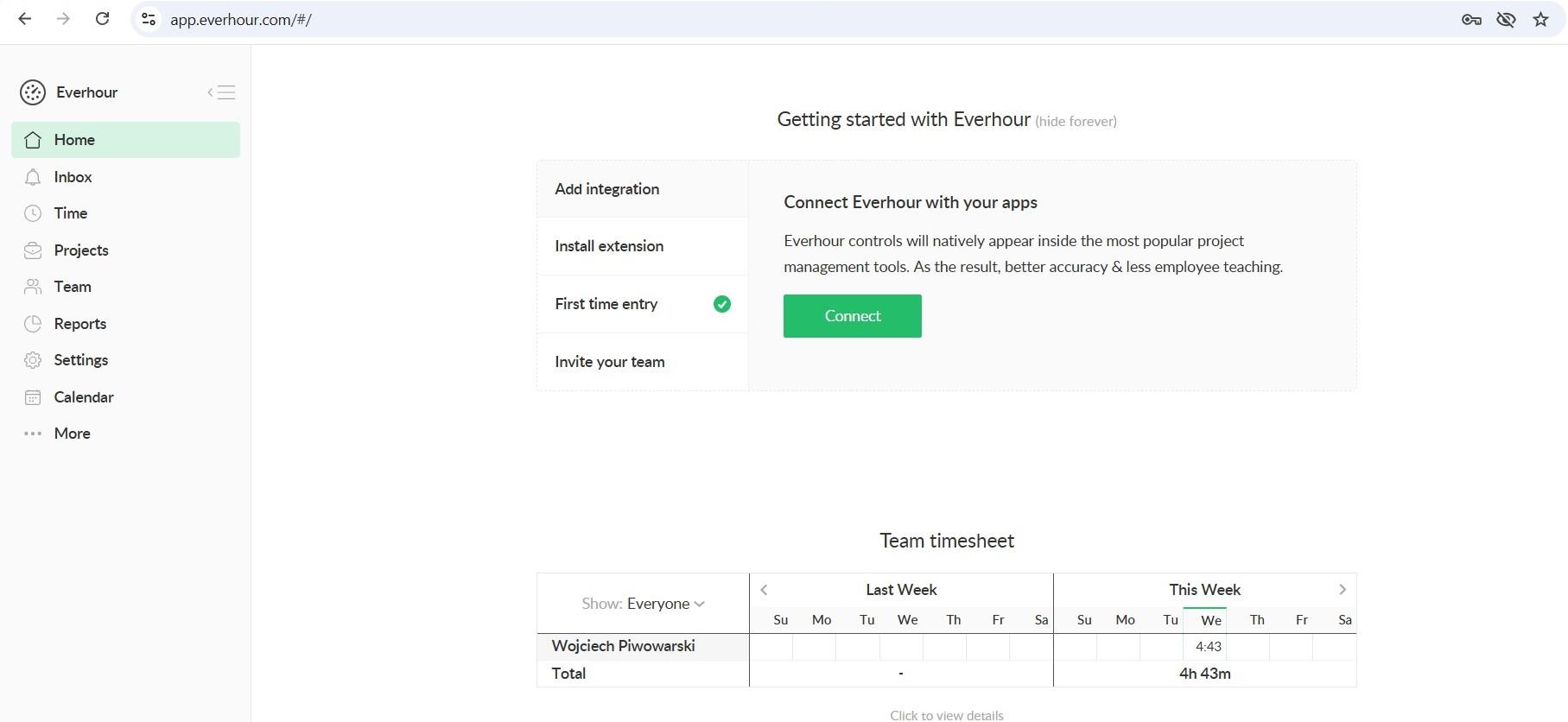Click the This Week header
Image resolution: width=1568 pixels, height=722 pixels.
click(1205, 590)
